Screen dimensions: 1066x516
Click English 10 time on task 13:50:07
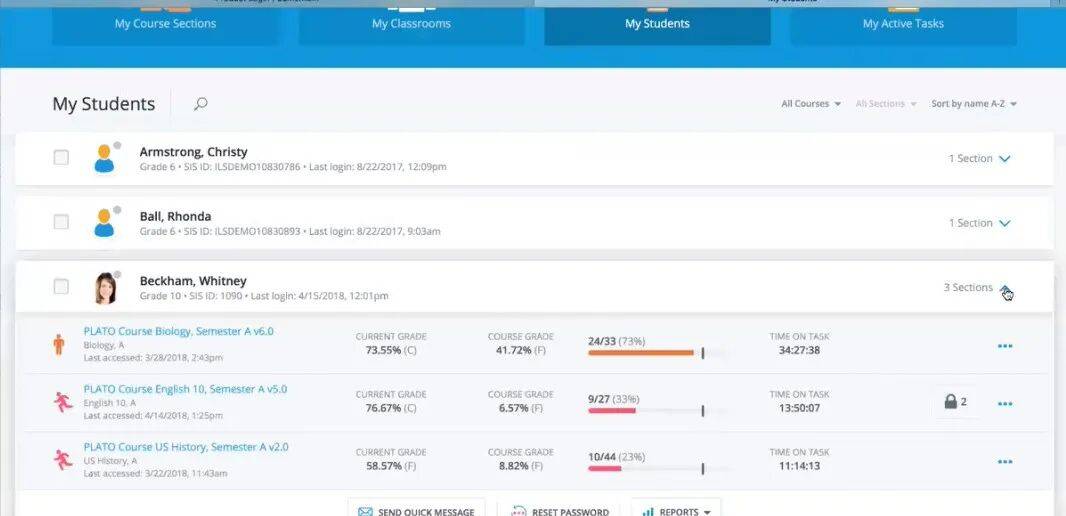pos(800,408)
